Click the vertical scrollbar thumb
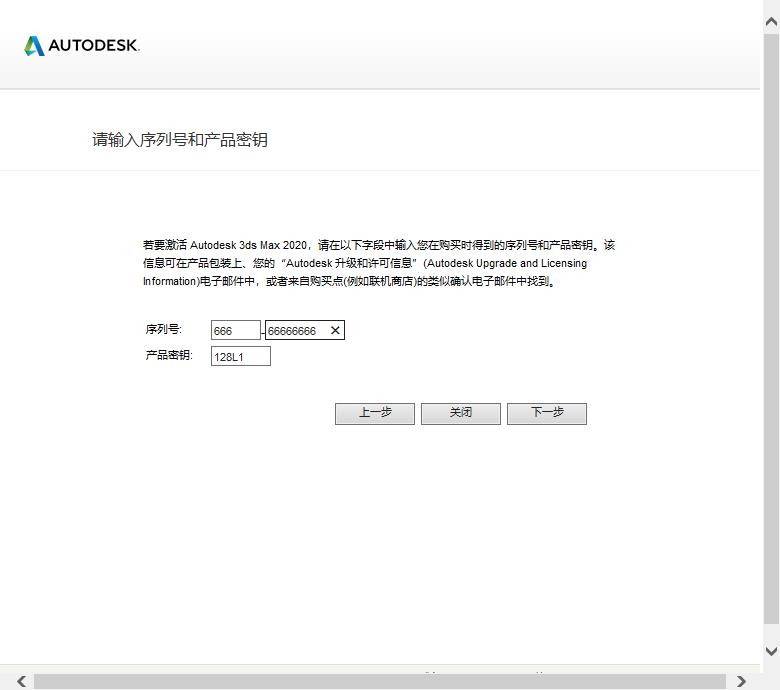Screen dimensions: 780x690 pyautogui.click(x=771, y=328)
